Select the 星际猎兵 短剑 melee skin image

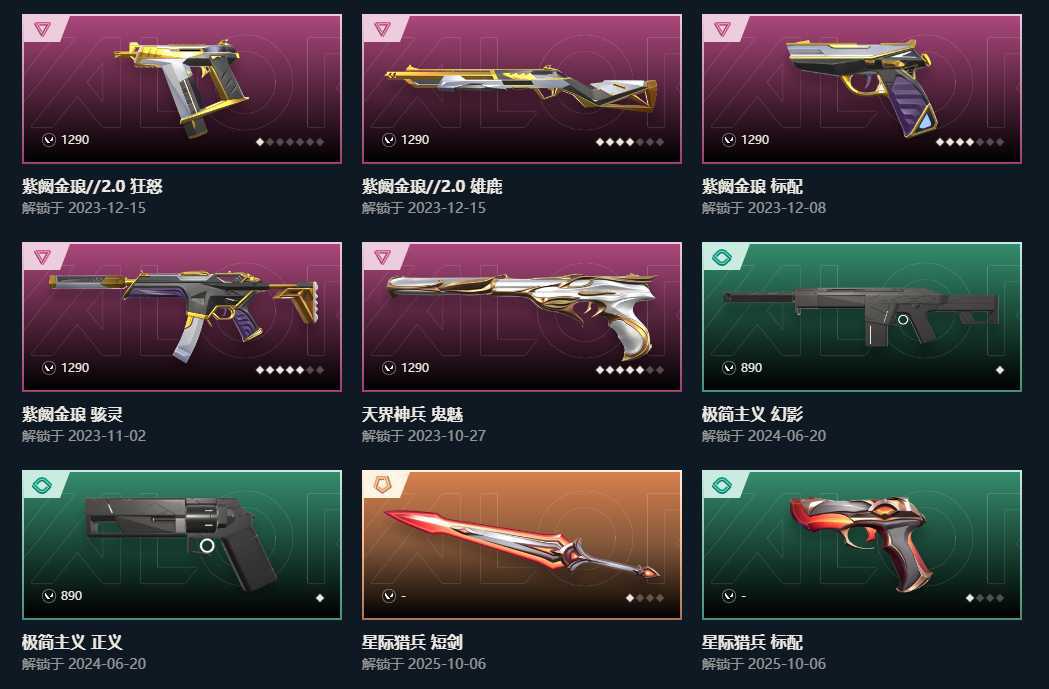pos(522,545)
